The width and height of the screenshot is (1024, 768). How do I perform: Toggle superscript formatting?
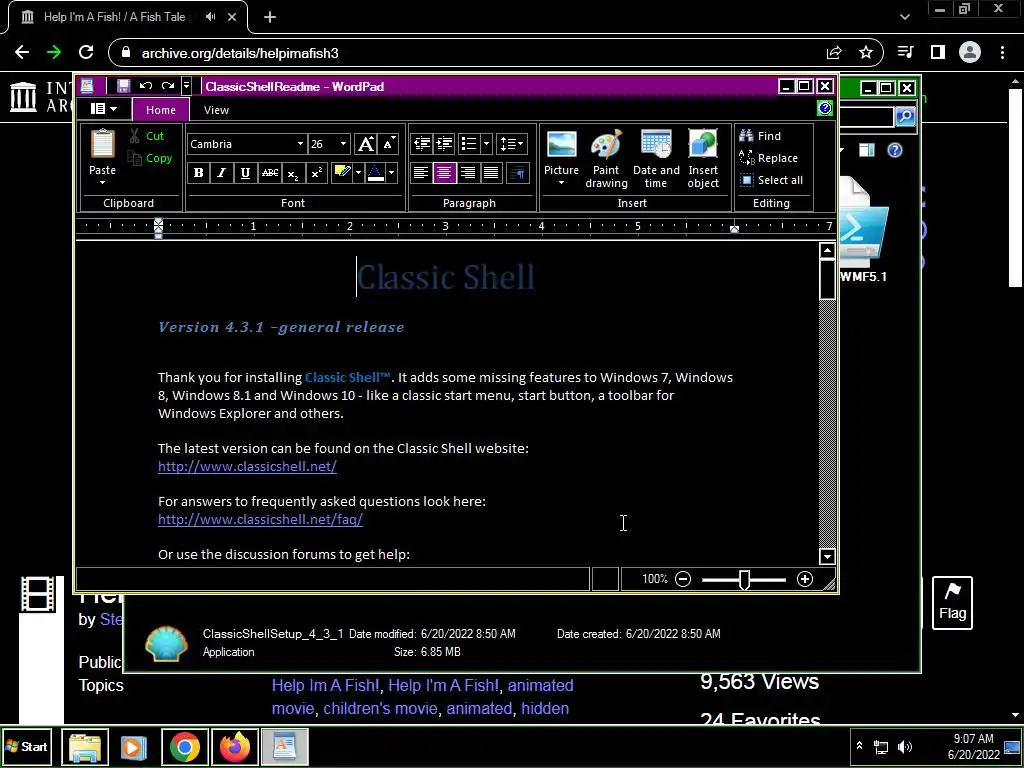(316, 173)
